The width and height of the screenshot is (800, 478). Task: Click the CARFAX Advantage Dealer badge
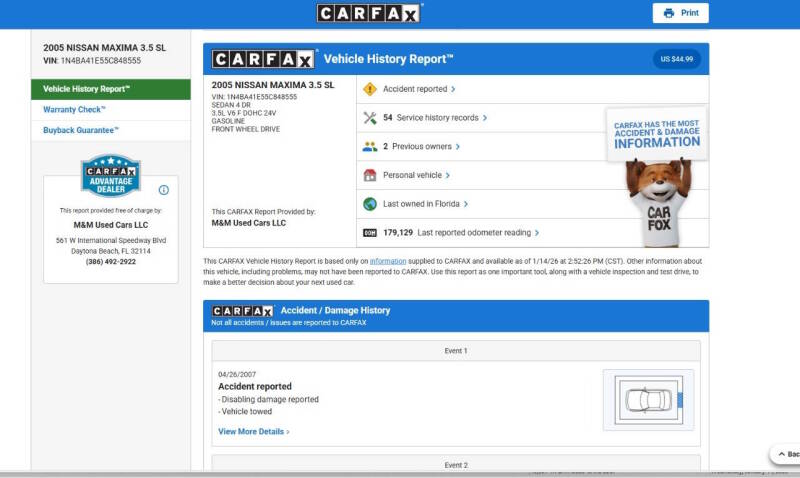pyautogui.click(x=111, y=176)
